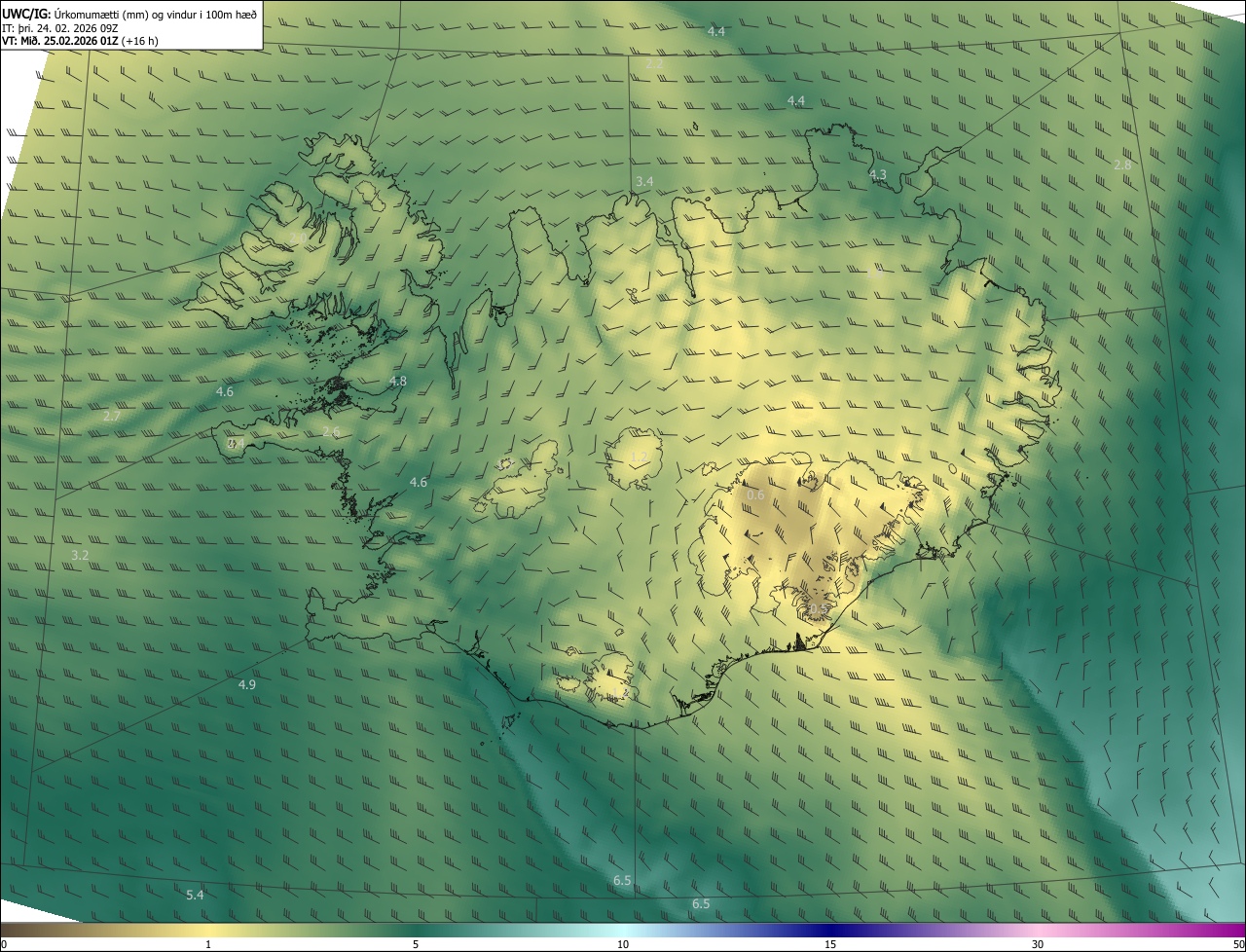The image size is (1246, 952).
Task: Click the 'IT: þri. 24. 02. 2026 09Z' line
Action: (60, 27)
